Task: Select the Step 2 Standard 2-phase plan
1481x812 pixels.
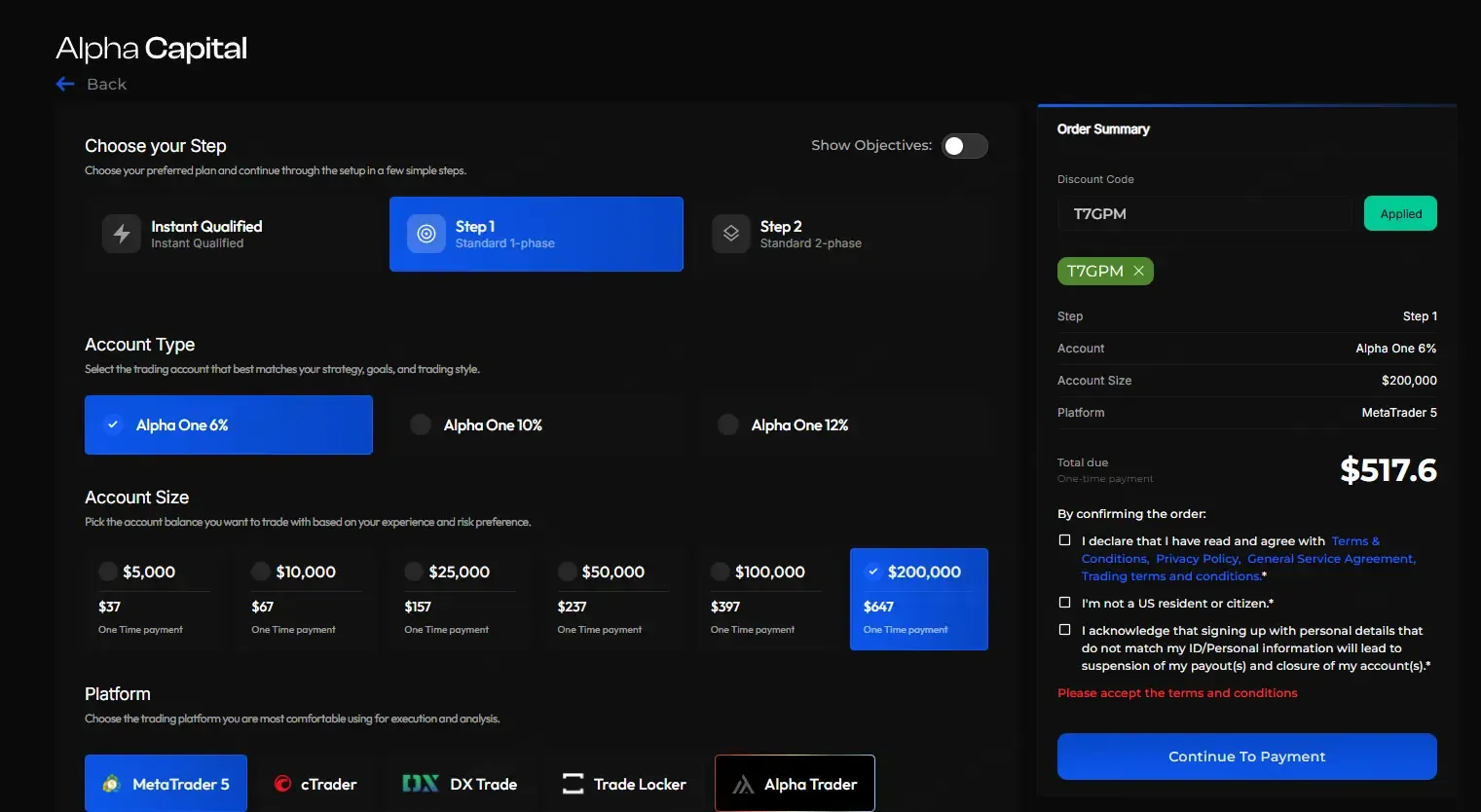Action: [841, 234]
